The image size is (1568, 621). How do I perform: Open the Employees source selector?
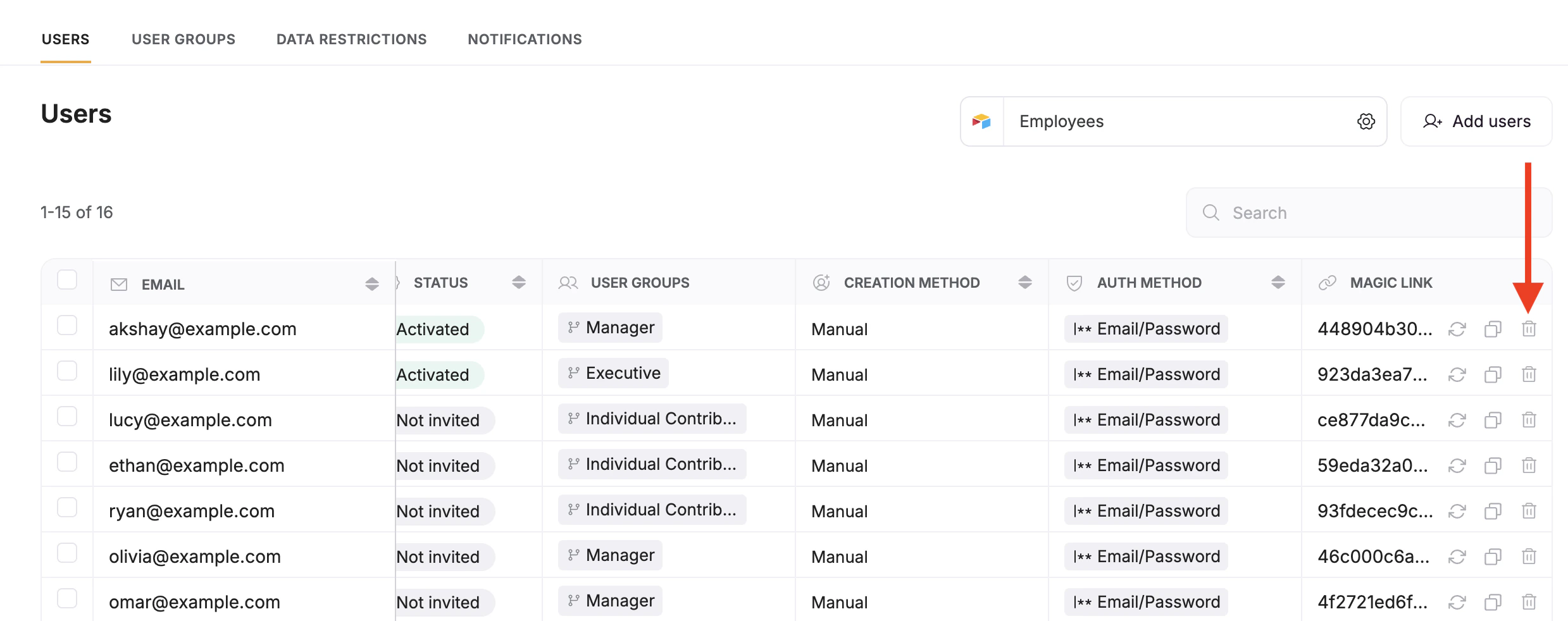click(x=1174, y=121)
